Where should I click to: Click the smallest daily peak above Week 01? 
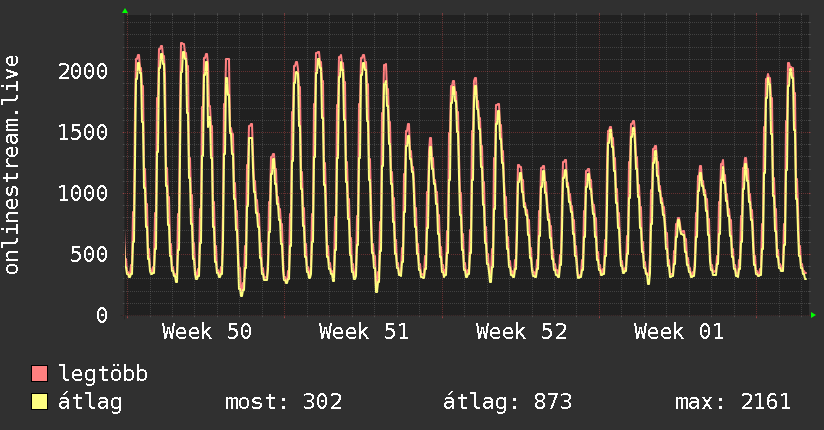[679, 220]
